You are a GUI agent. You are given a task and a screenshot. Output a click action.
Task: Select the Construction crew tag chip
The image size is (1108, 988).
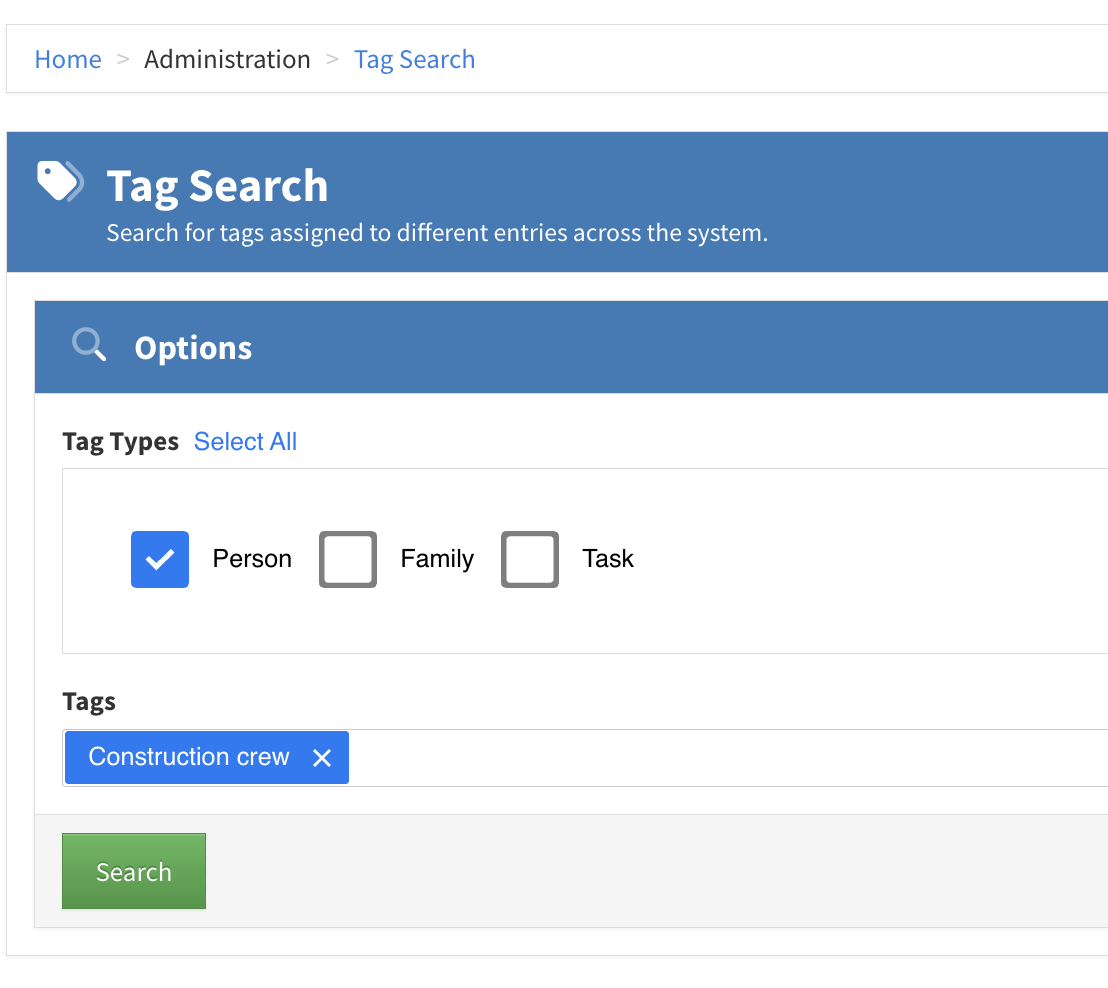[189, 757]
